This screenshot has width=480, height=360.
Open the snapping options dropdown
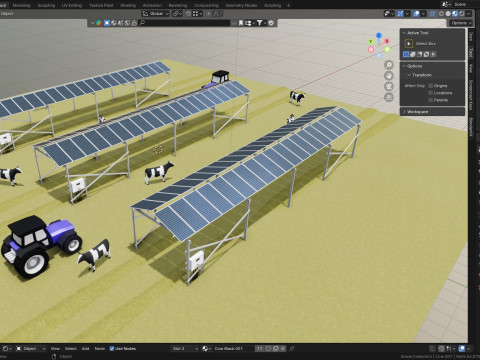197,14
